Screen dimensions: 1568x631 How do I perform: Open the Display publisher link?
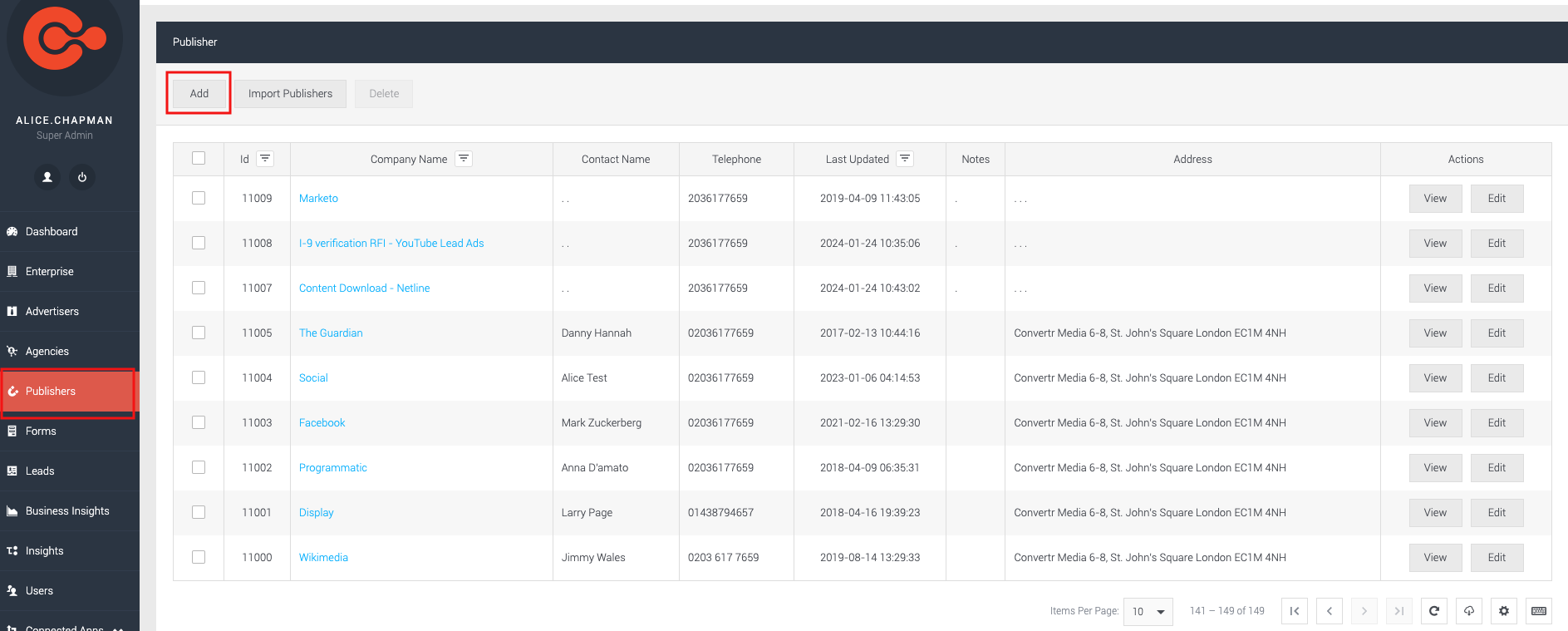pos(316,513)
